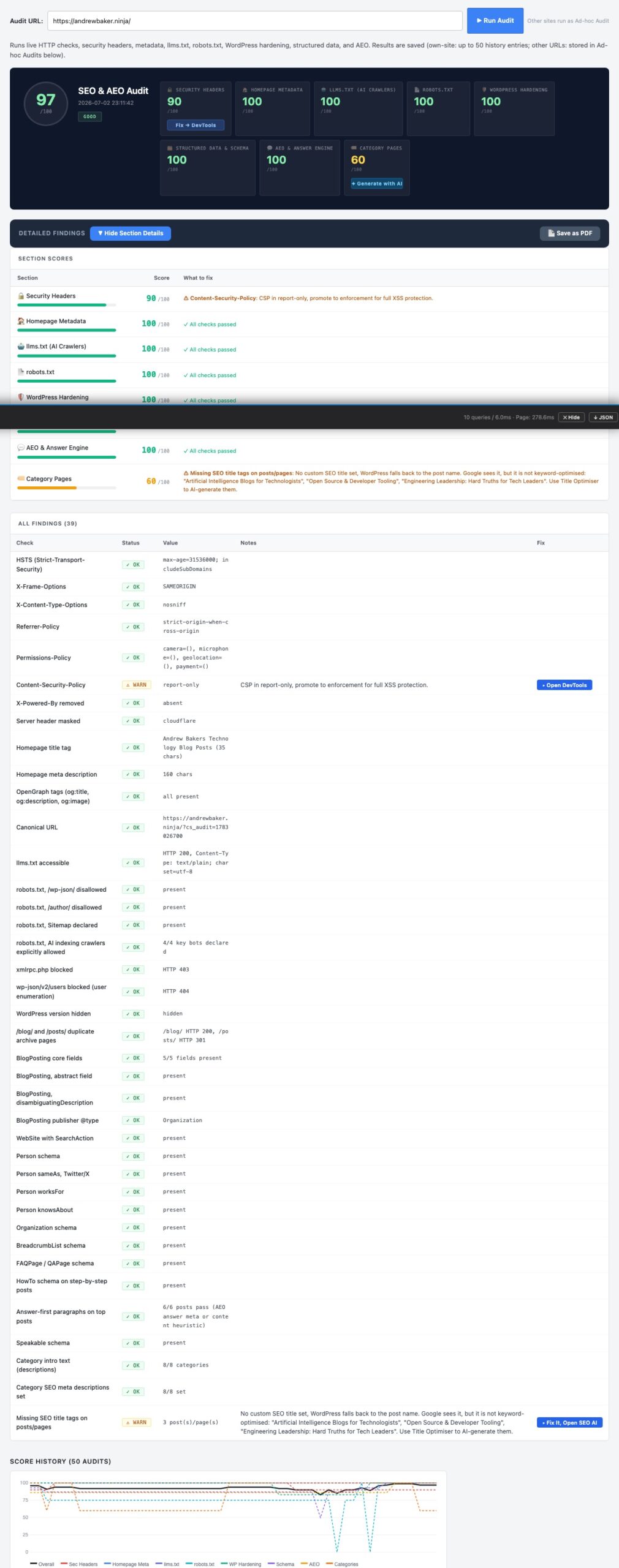Click OK badge on xmlrpc.php blocked row
Viewport: 619px width, 1568px height.
pos(133,970)
